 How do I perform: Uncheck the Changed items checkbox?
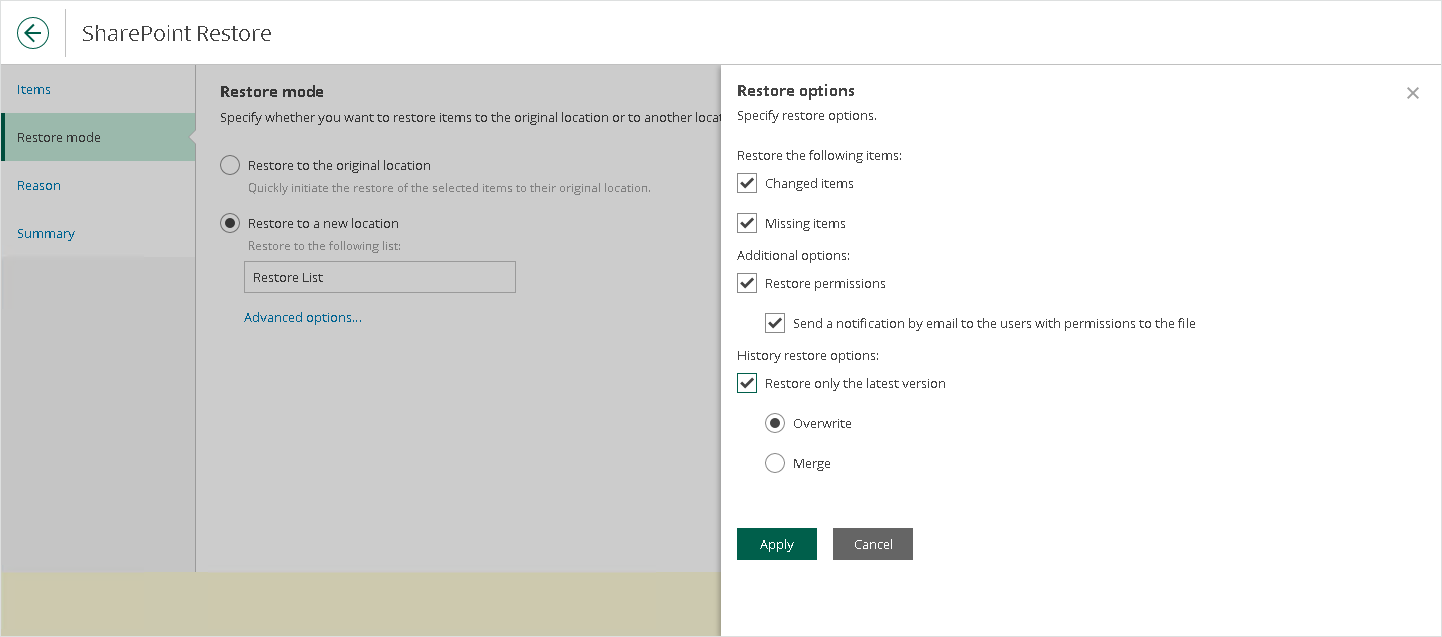pos(747,183)
